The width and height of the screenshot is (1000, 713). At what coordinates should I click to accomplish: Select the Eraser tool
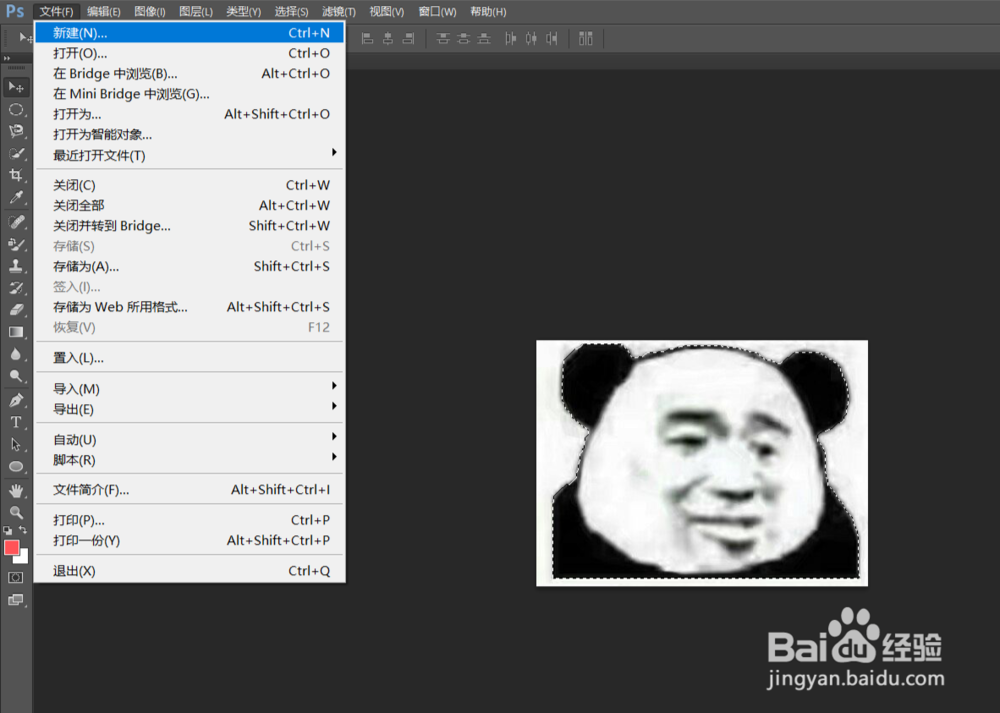coord(16,310)
